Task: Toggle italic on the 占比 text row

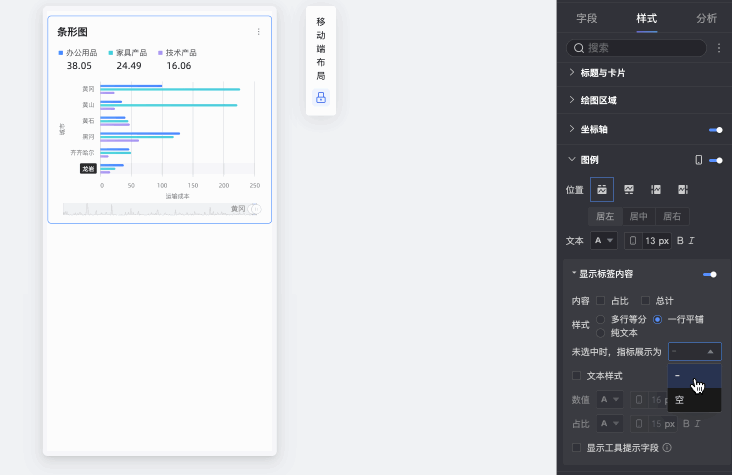Action: pyautogui.click(x=697, y=424)
